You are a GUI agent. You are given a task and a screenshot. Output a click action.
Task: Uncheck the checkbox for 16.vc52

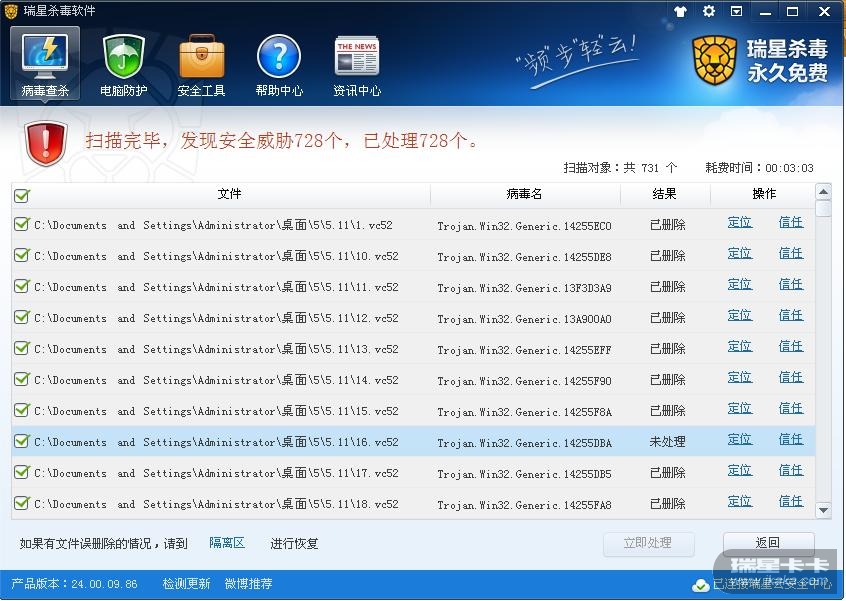click(22, 441)
